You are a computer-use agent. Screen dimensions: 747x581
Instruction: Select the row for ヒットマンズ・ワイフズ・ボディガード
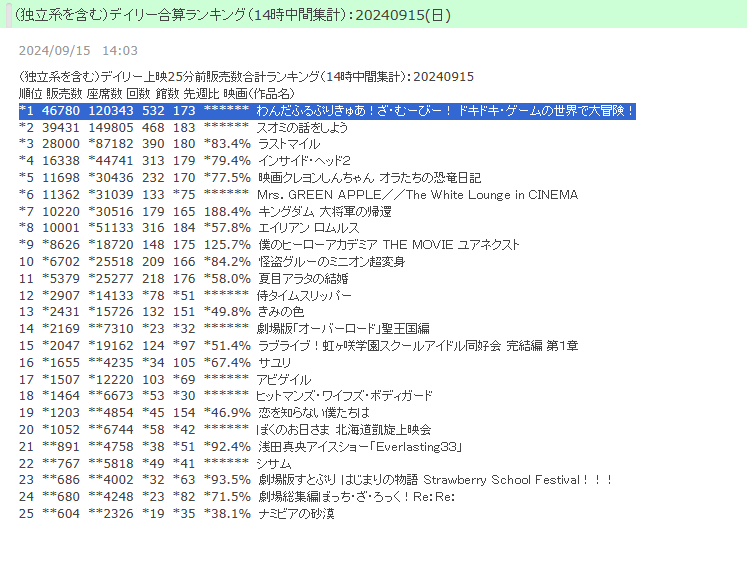click(x=226, y=395)
